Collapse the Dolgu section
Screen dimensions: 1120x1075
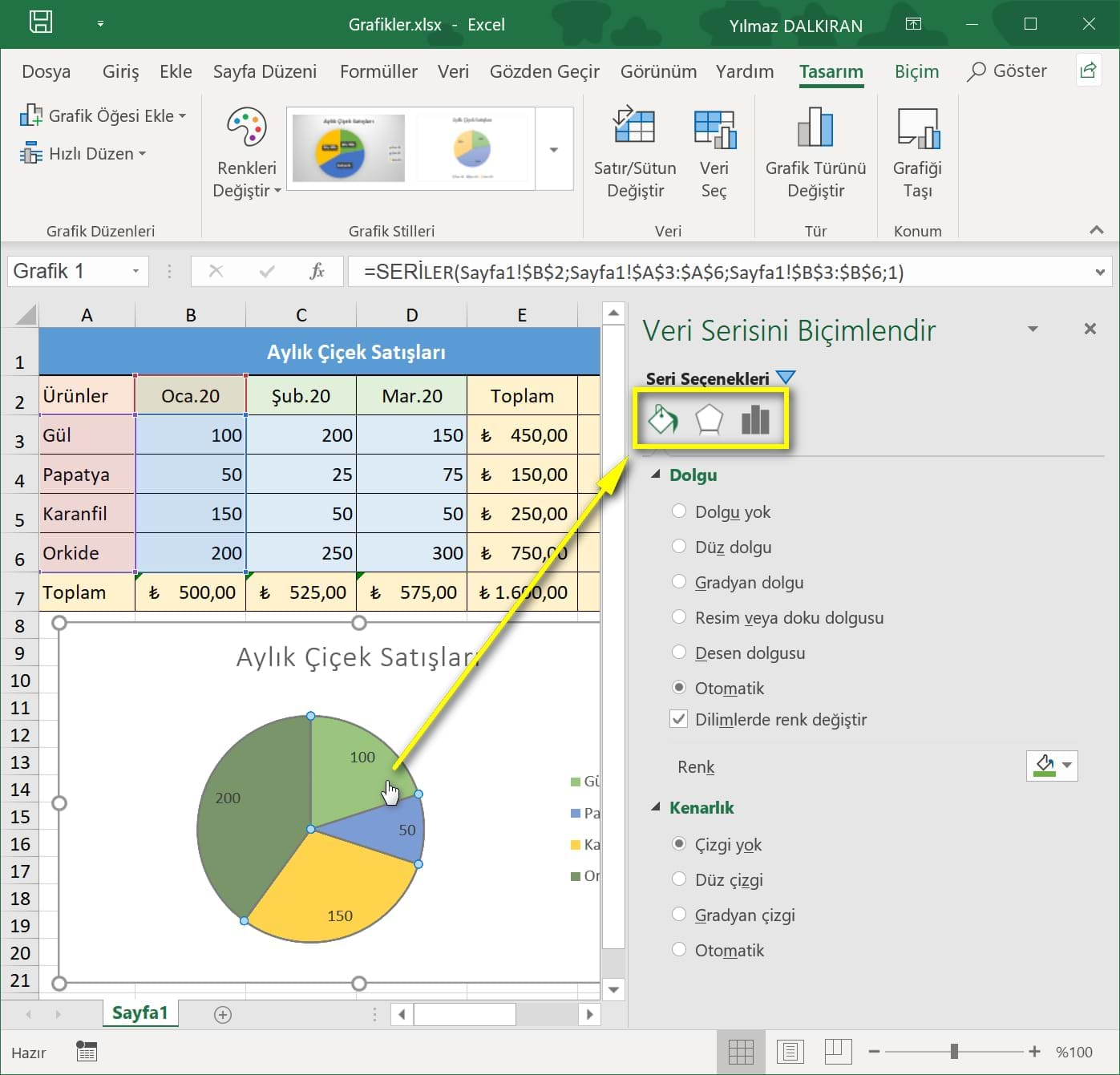pyautogui.click(x=656, y=475)
